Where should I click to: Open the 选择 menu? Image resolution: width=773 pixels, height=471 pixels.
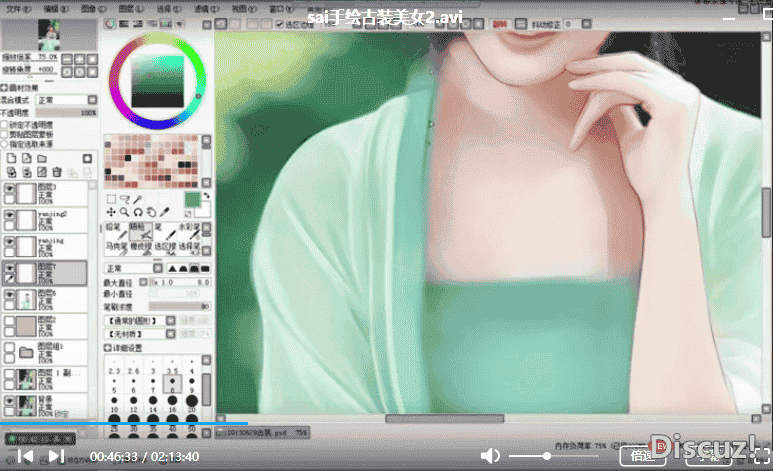[169, 8]
